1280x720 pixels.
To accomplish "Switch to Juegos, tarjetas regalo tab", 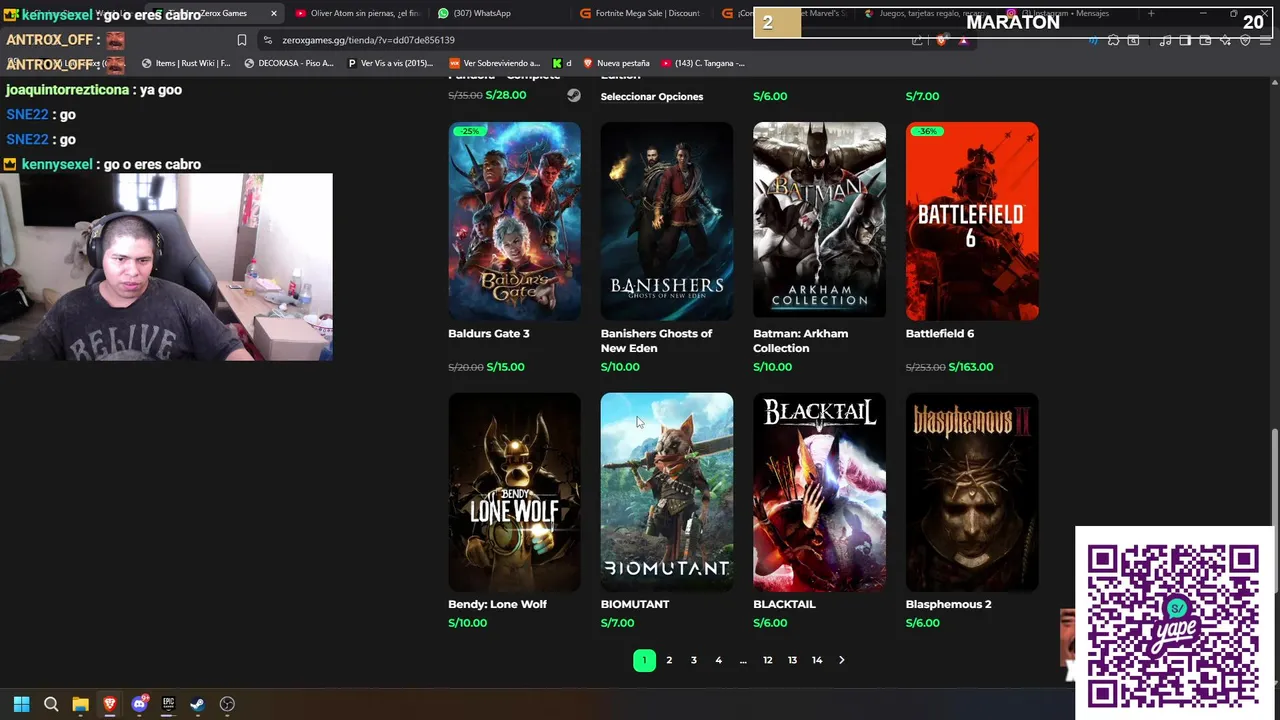I will pyautogui.click(x=923, y=13).
